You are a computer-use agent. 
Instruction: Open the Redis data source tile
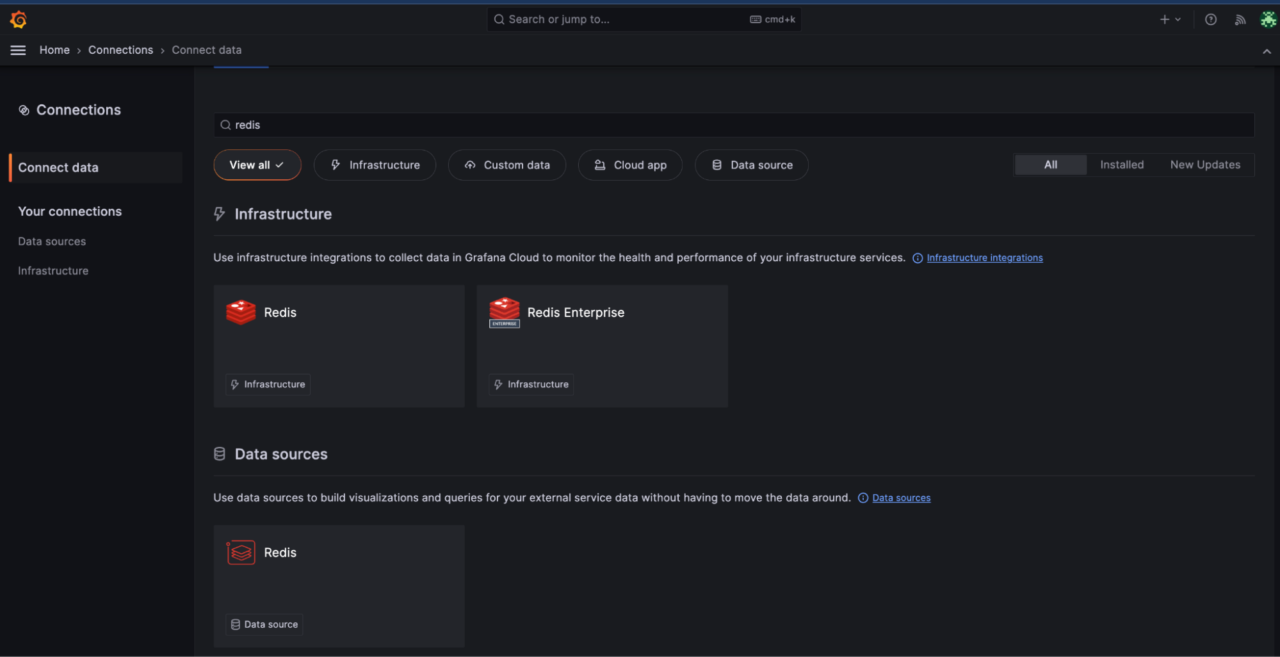(x=338, y=585)
